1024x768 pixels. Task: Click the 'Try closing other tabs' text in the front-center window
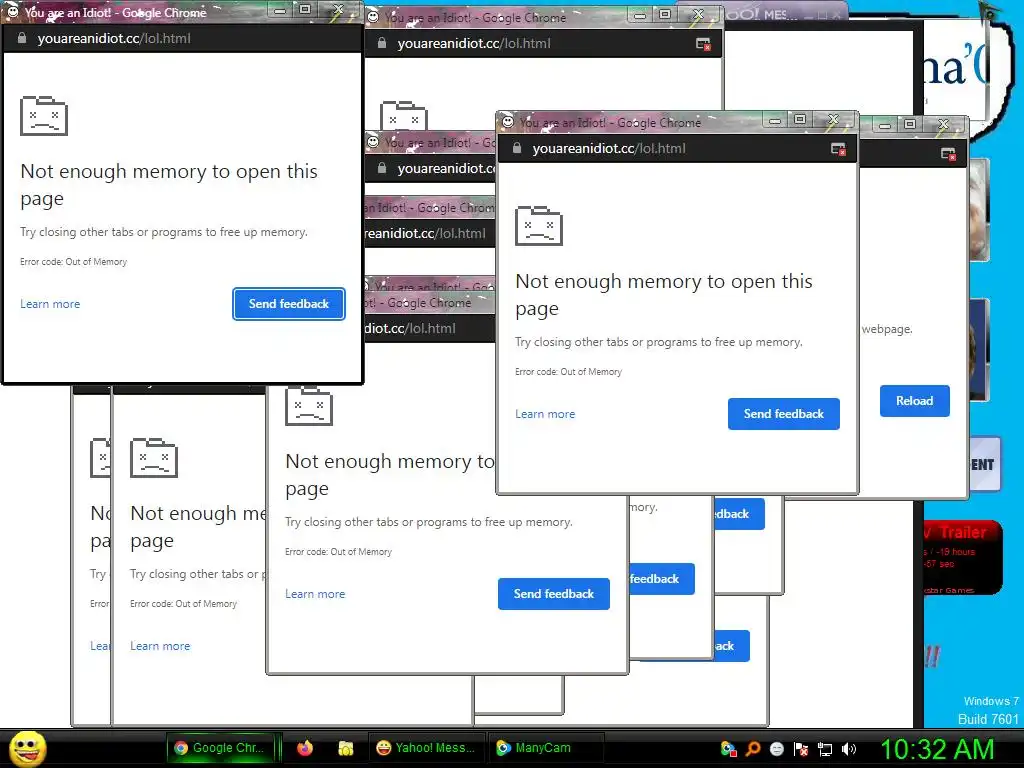coord(659,342)
